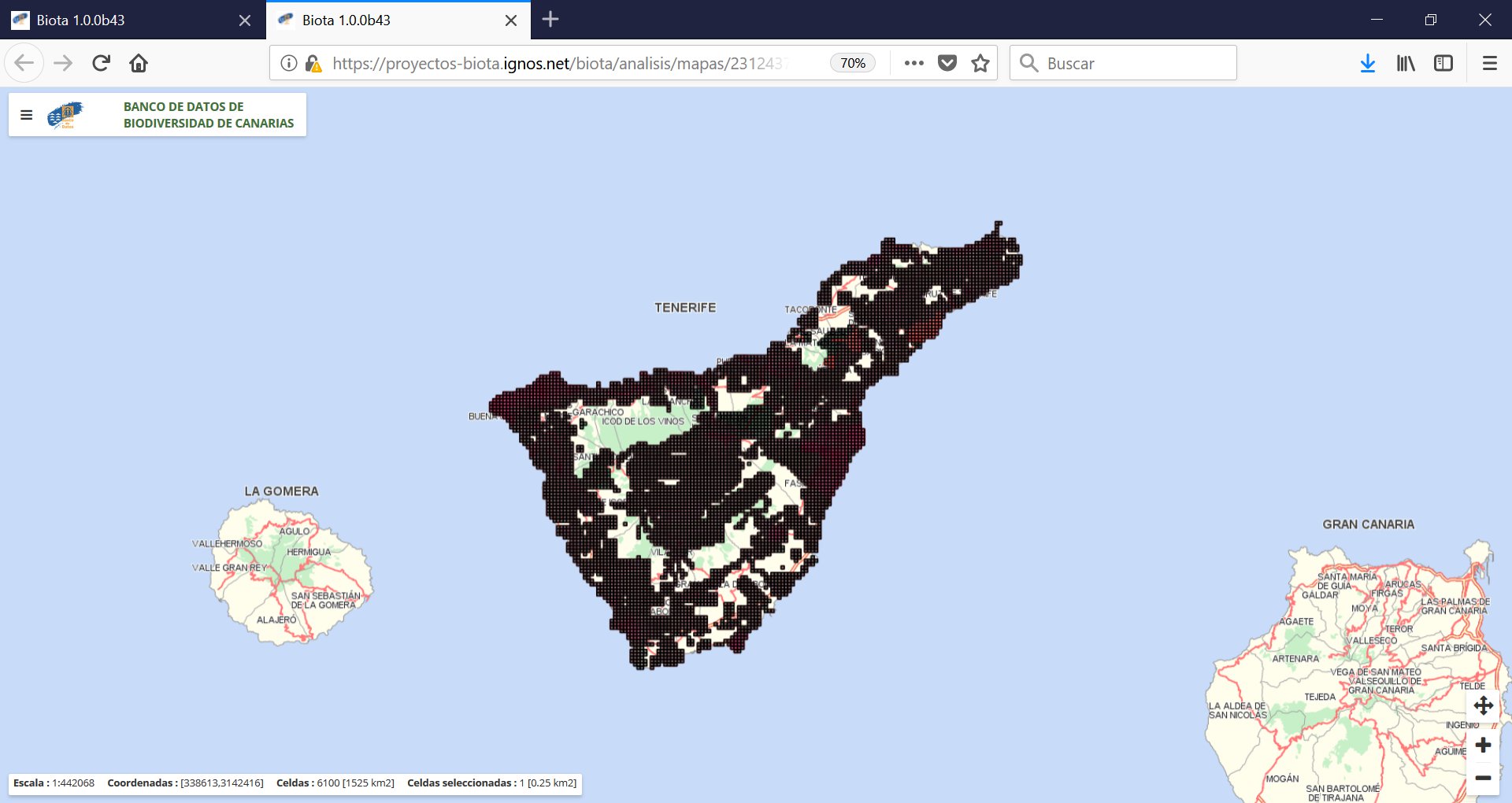Click the BANCO DE DATOS DE BIODIVERSIDAD title
Viewport: 1512px width, 803px height.
tap(209, 115)
